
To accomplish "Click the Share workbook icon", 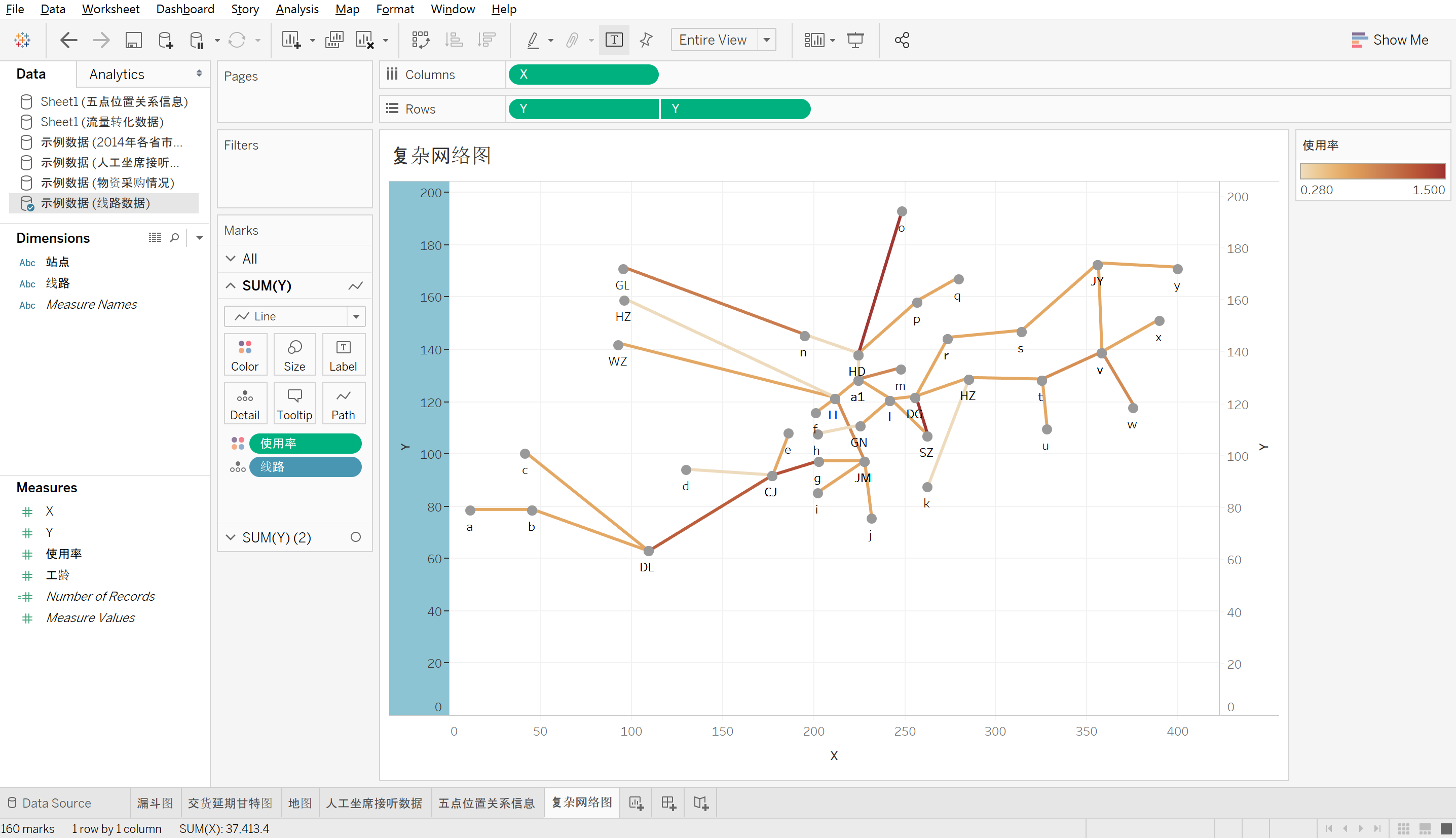I will pyautogui.click(x=902, y=40).
